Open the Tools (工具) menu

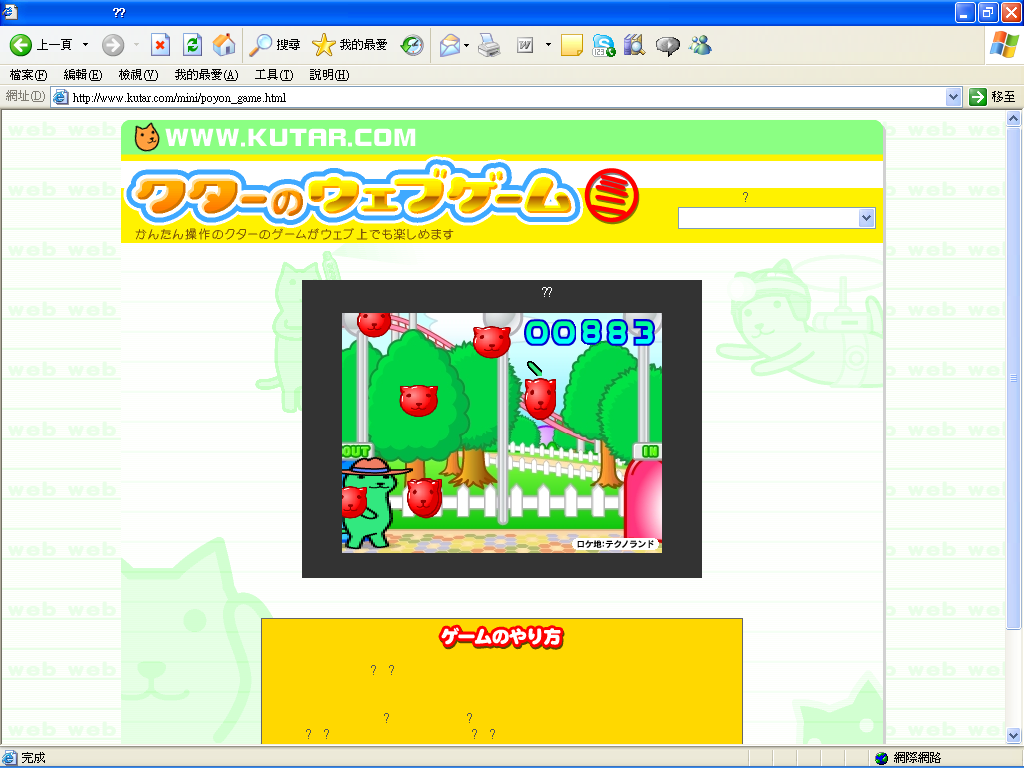[x=274, y=75]
